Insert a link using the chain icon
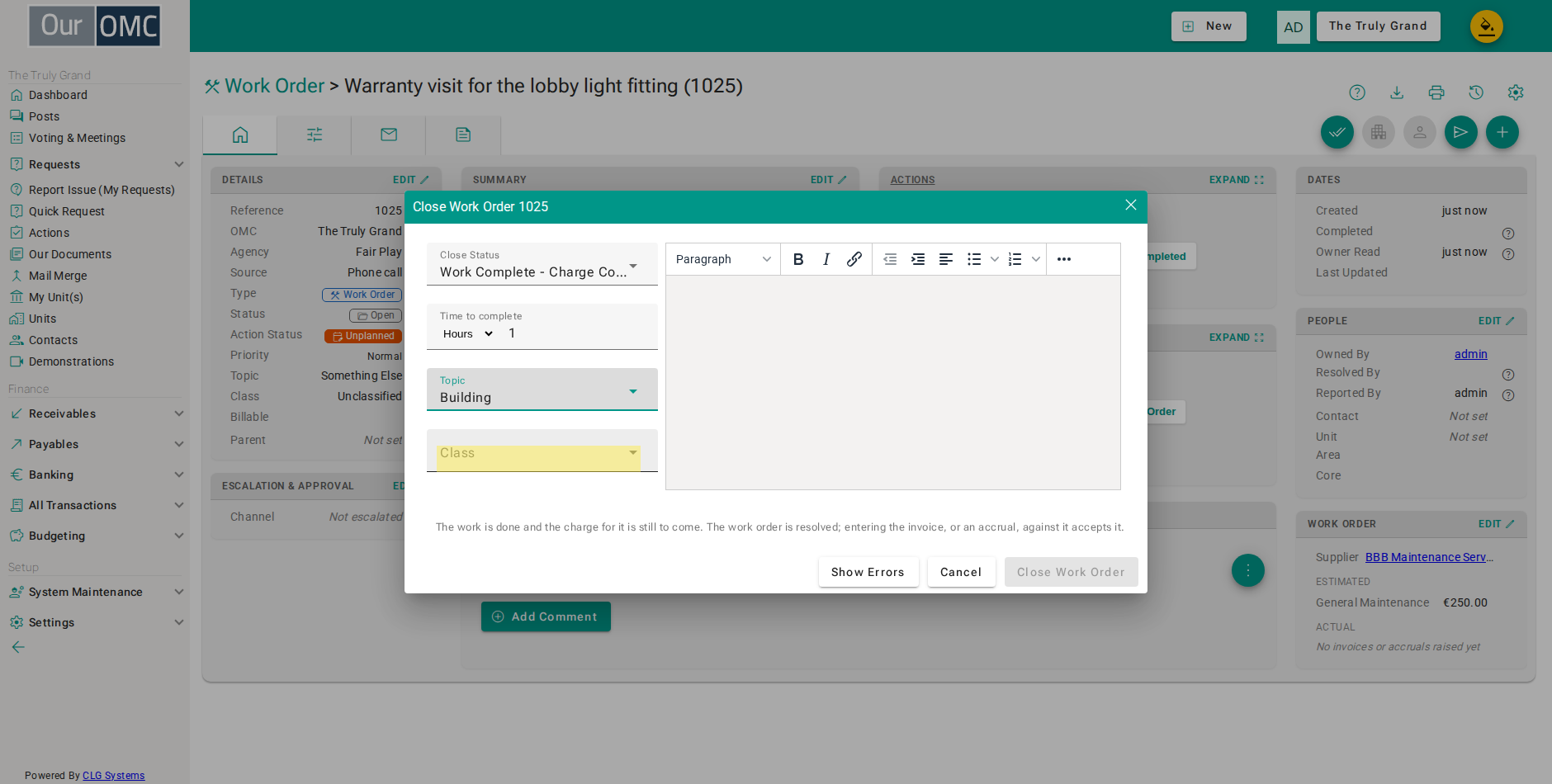 tap(854, 259)
